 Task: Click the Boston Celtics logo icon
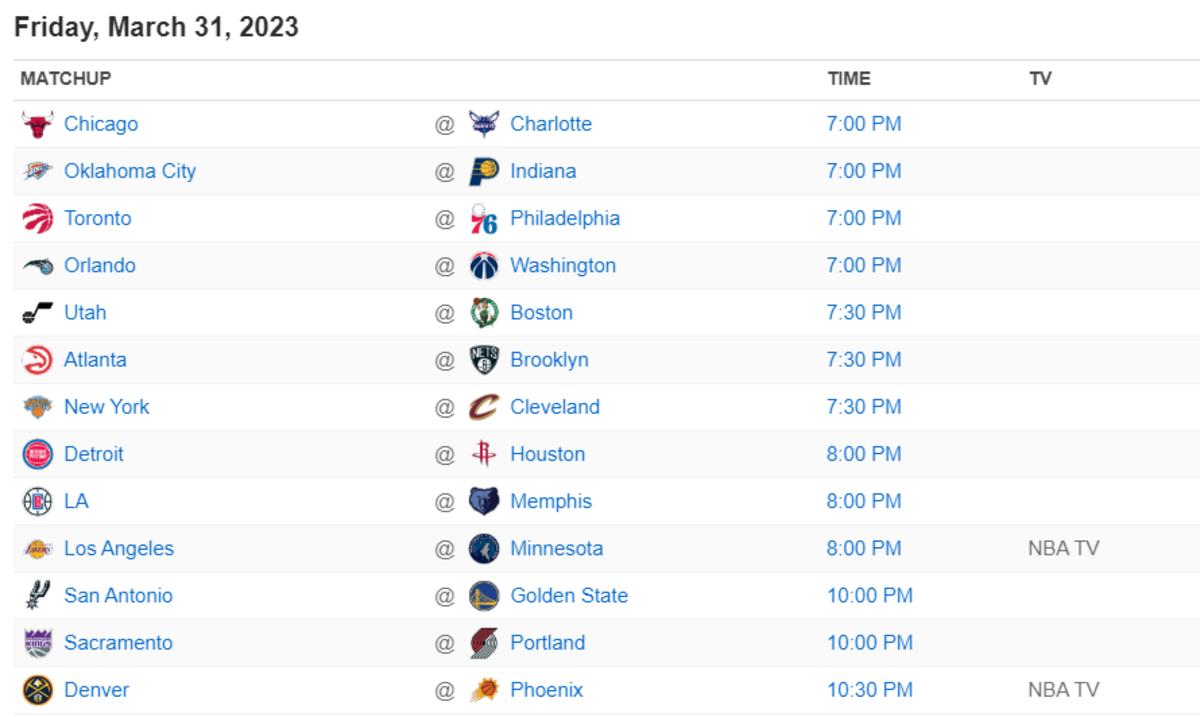coord(483,312)
